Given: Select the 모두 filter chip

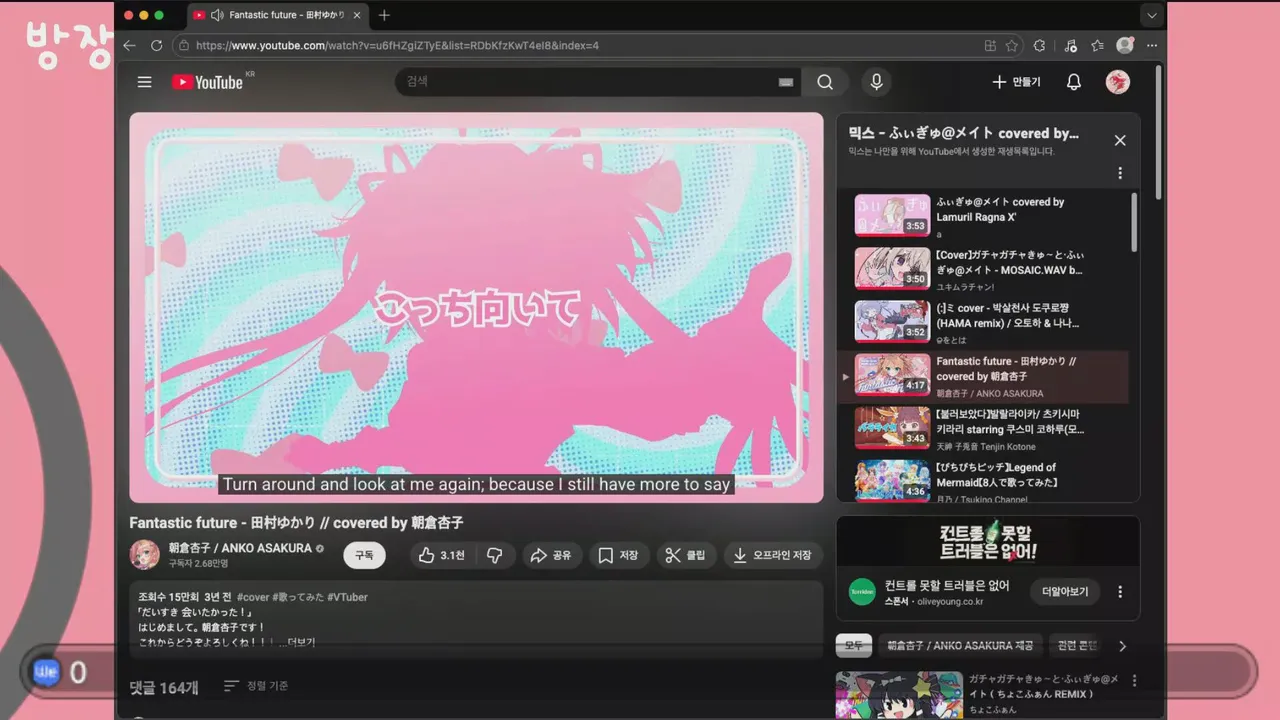Looking at the screenshot, I should (854, 646).
